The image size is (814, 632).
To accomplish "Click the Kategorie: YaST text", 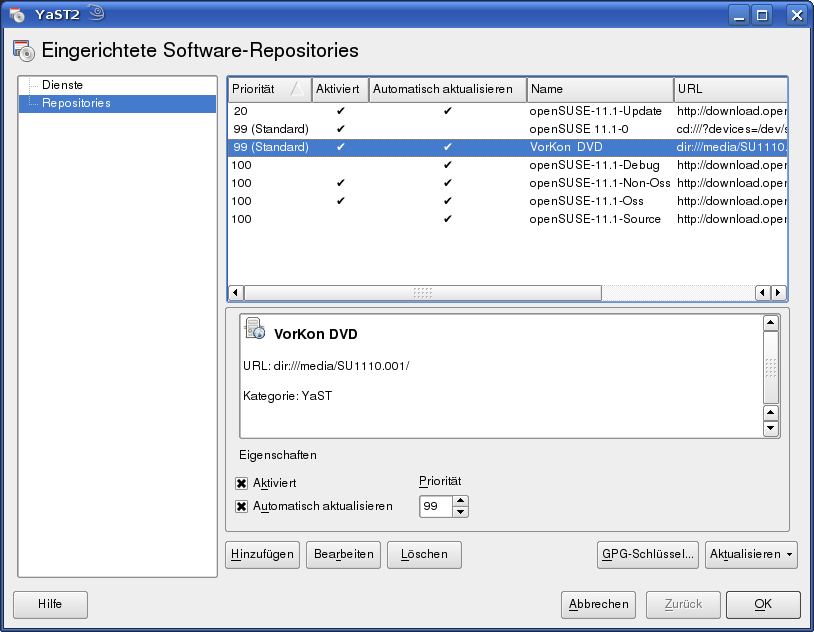I will pyautogui.click(x=288, y=396).
